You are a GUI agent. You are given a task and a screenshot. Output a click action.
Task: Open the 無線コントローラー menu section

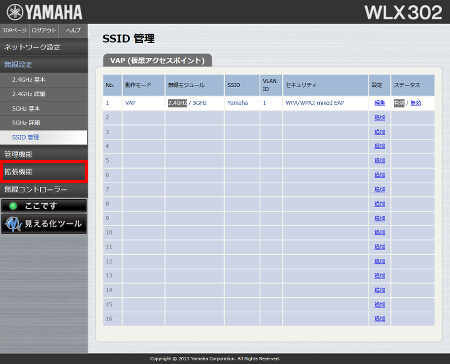[44, 189]
